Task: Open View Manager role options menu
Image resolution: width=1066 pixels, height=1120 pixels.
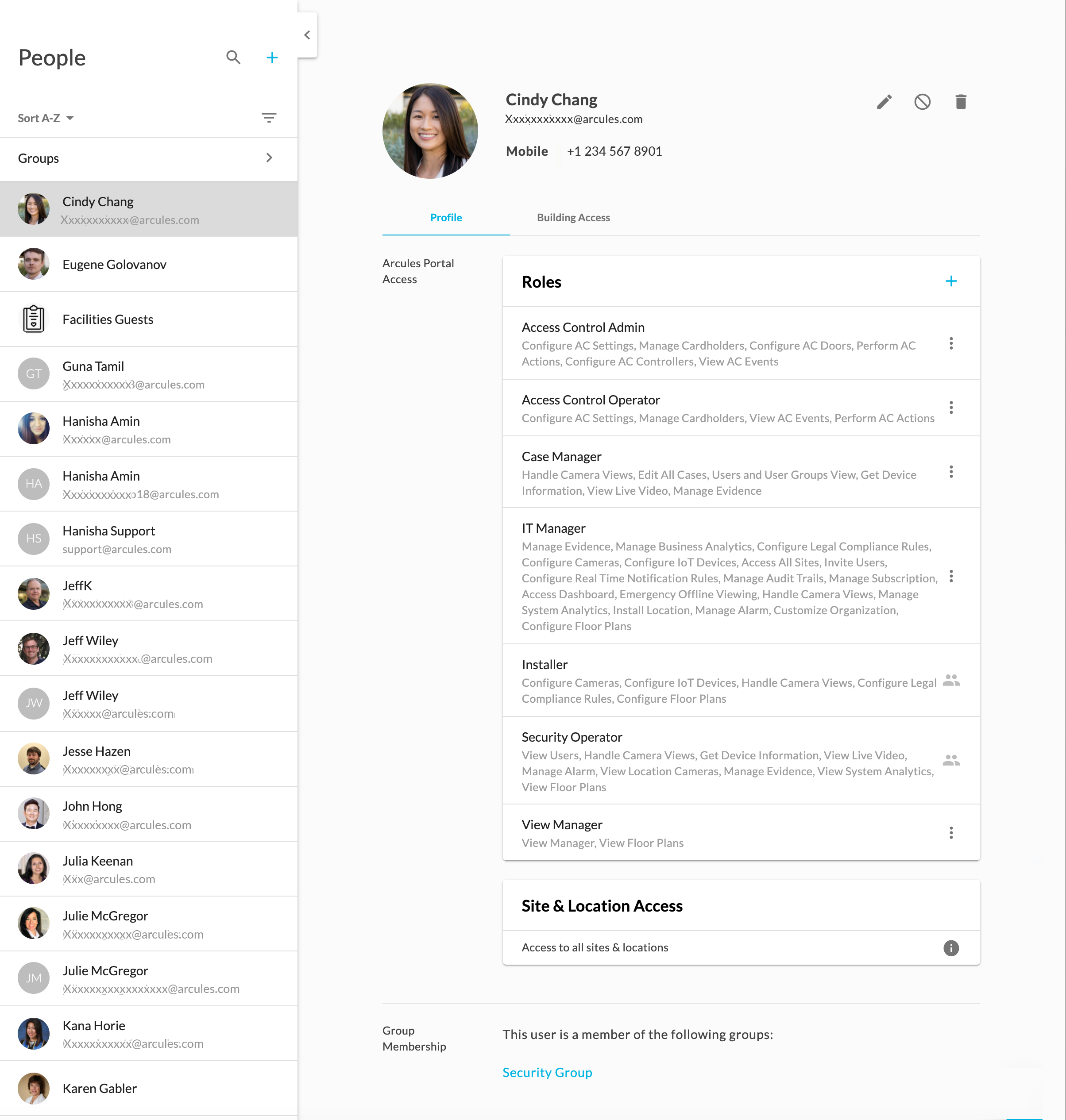Action: tap(950, 833)
